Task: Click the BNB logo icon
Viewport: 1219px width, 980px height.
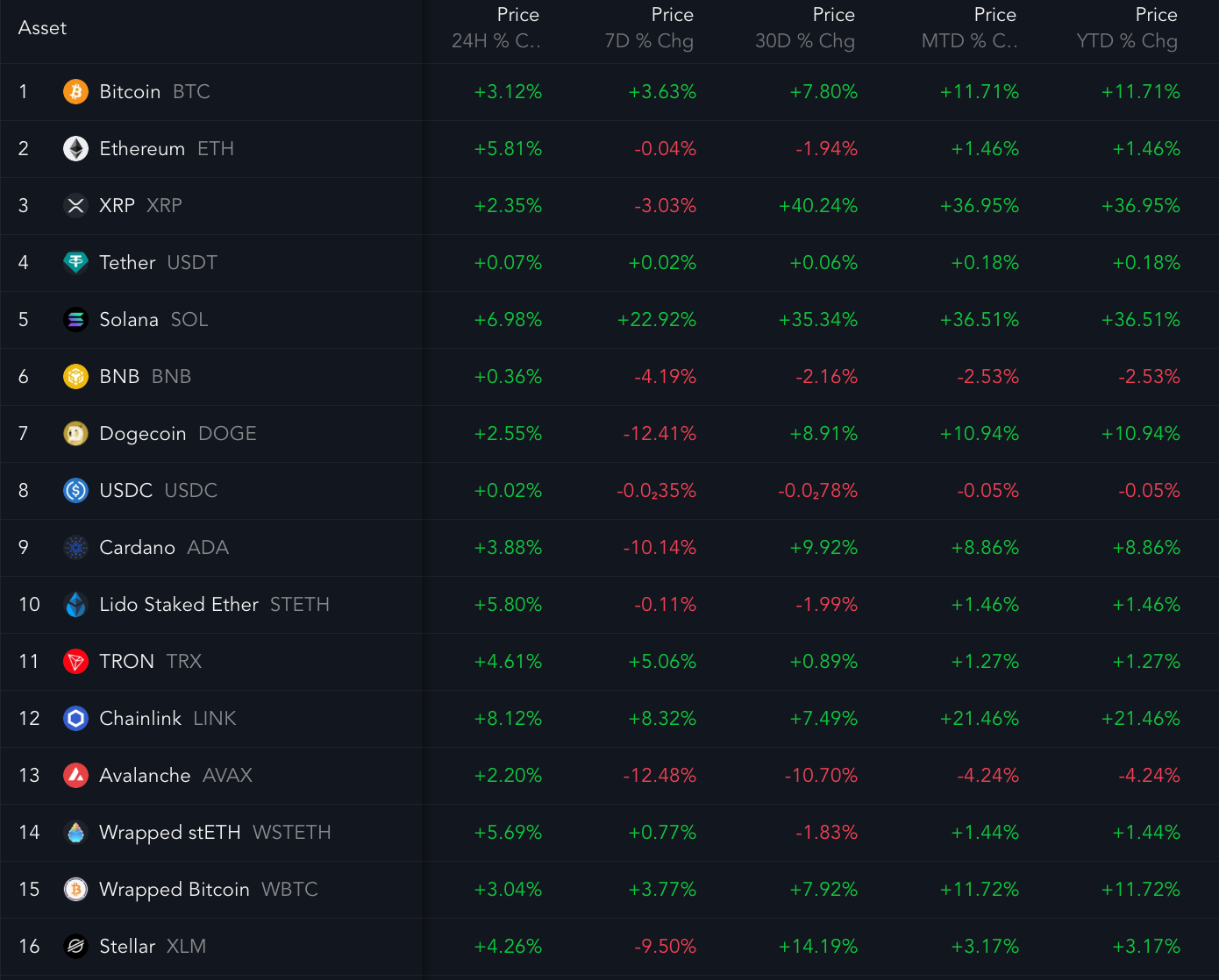Action: [x=76, y=377]
